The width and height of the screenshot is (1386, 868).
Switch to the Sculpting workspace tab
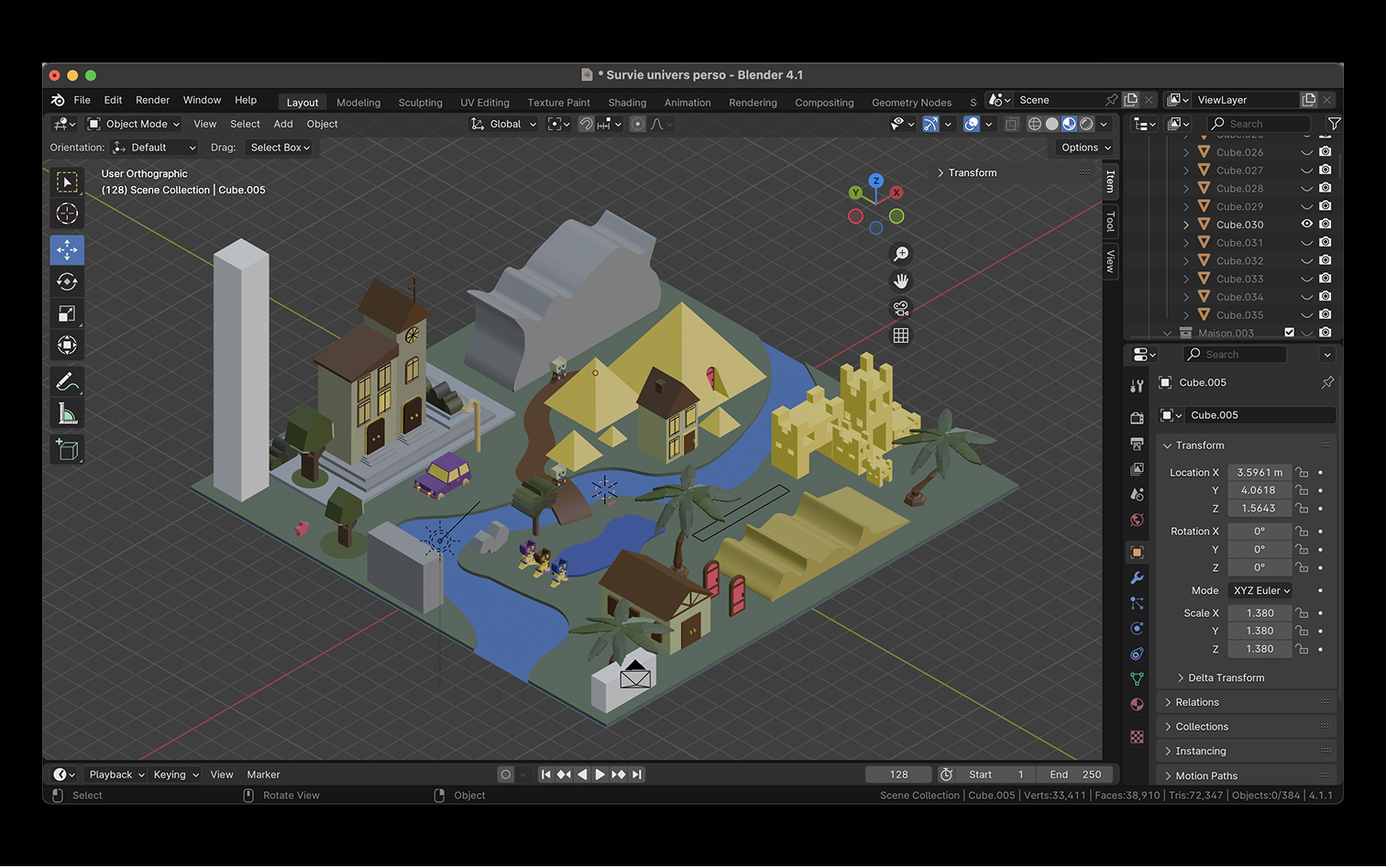(420, 103)
